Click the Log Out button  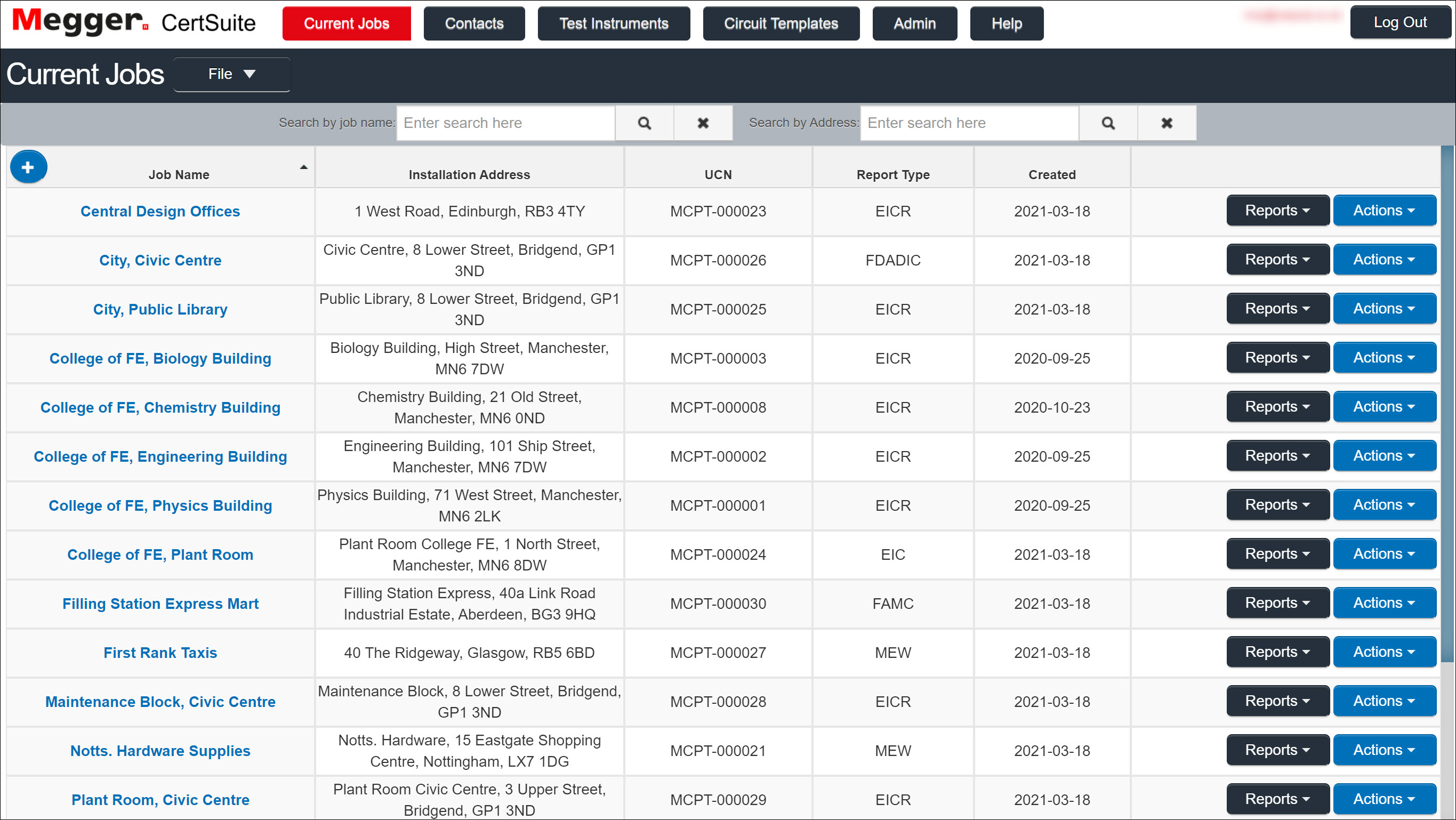click(x=1400, y=21)
